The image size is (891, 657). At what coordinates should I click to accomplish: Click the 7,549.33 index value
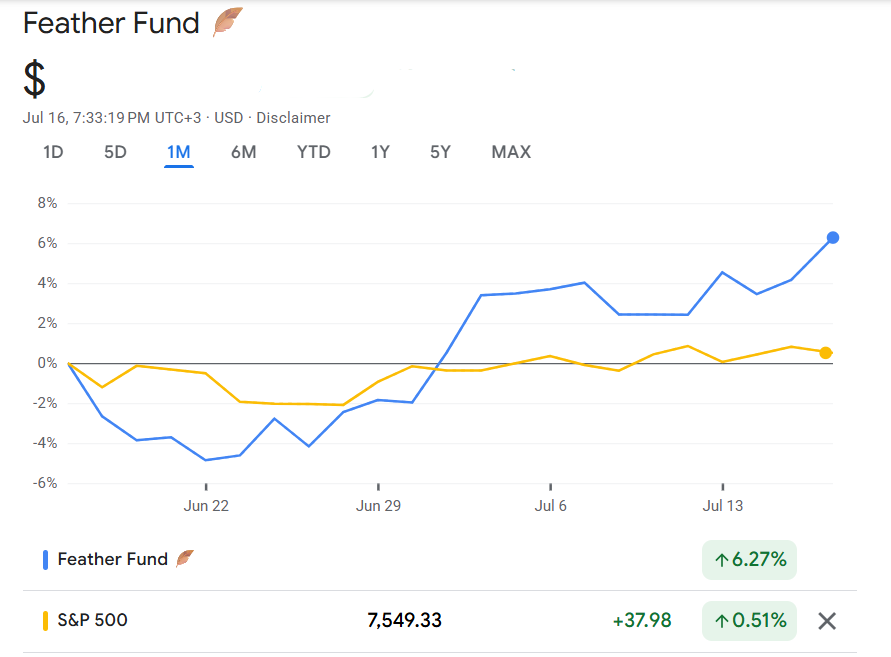[404, 621]
